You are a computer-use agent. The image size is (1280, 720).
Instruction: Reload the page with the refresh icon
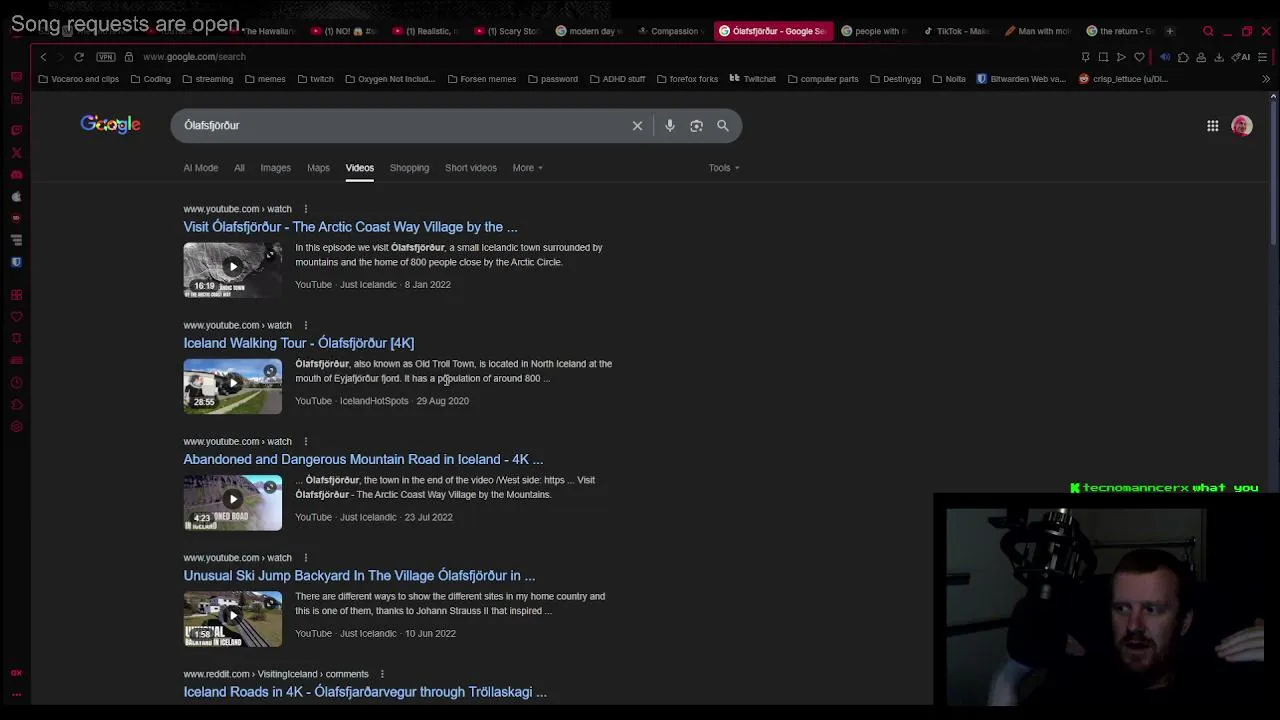[79, 57]
